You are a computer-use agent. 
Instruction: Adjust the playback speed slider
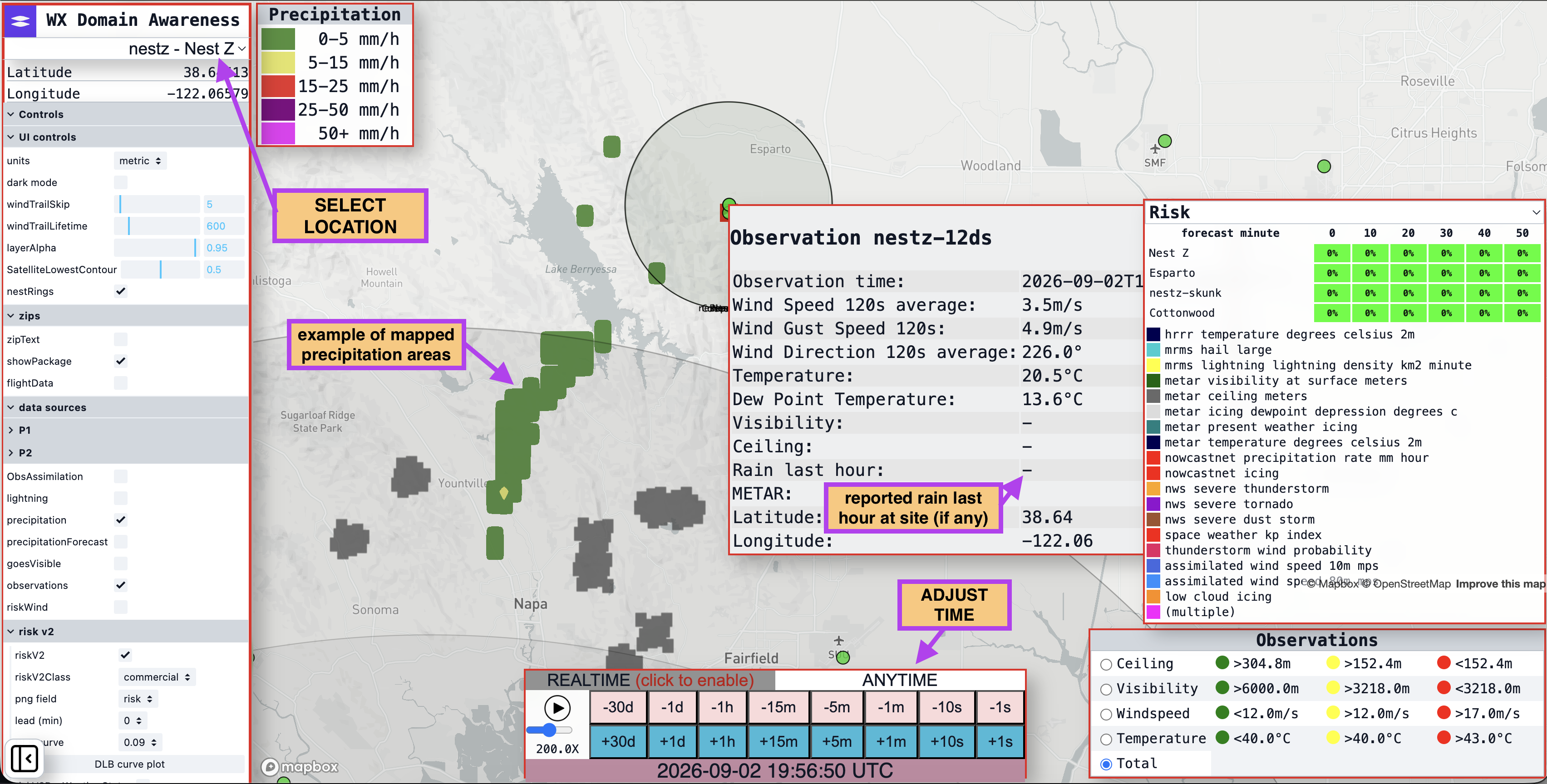[549, 730]
